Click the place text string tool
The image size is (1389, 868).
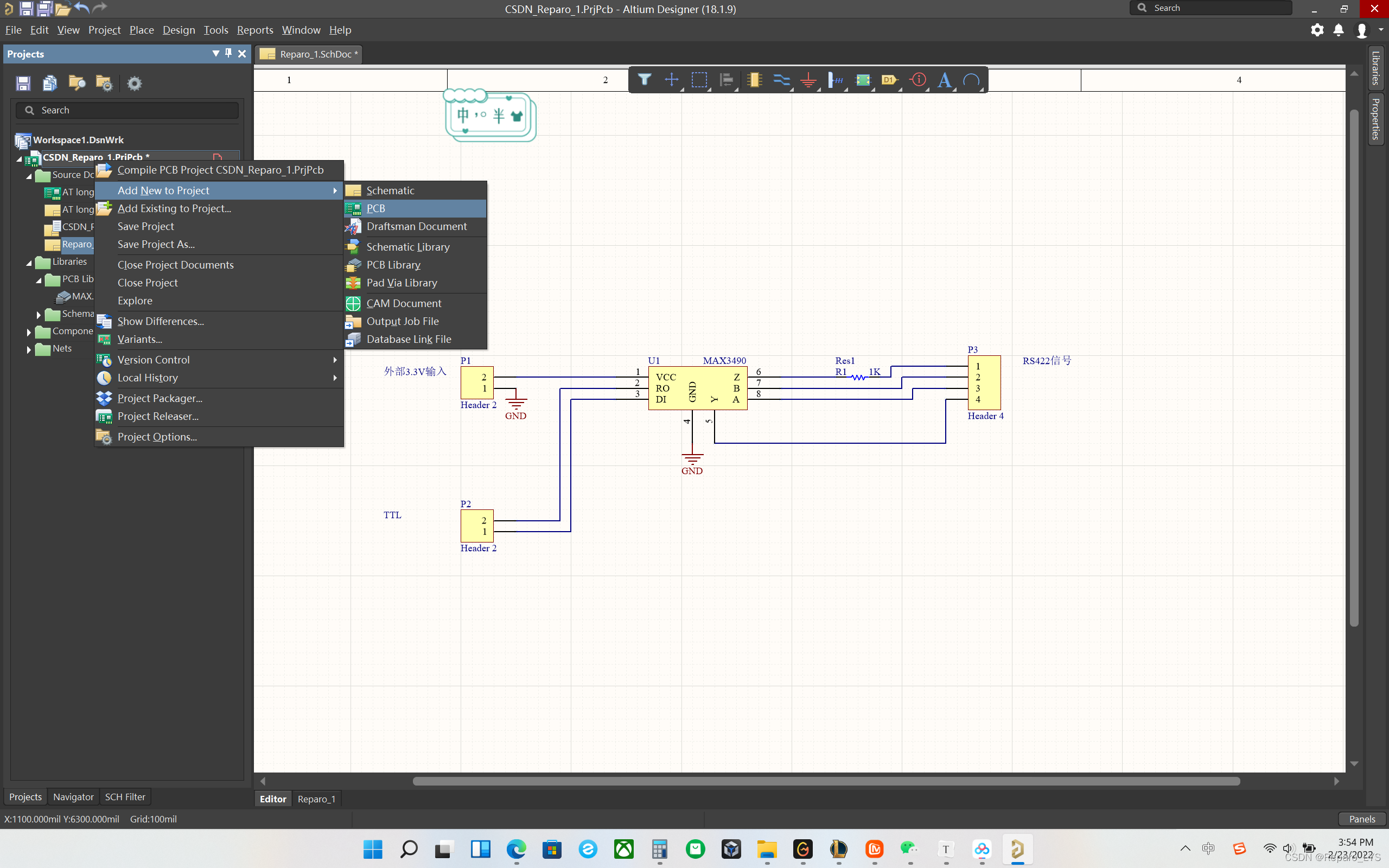944,80
